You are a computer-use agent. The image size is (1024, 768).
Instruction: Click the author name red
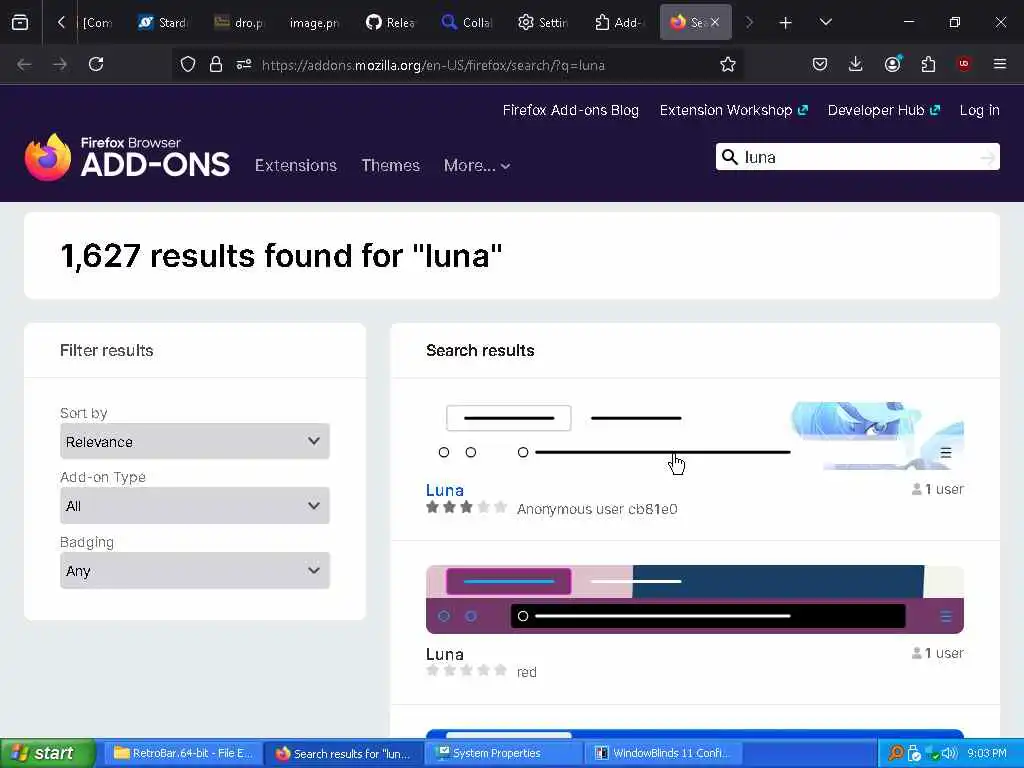pos(526,672)
